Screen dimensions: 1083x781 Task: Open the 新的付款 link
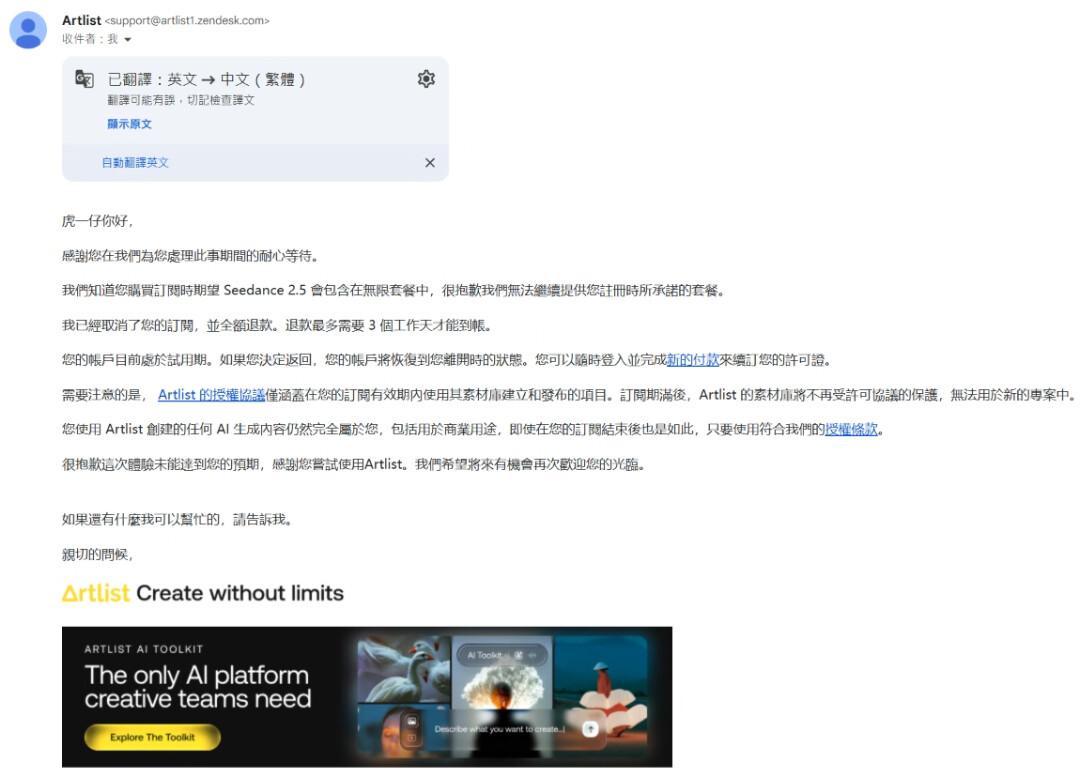click(x=693, y=360)
